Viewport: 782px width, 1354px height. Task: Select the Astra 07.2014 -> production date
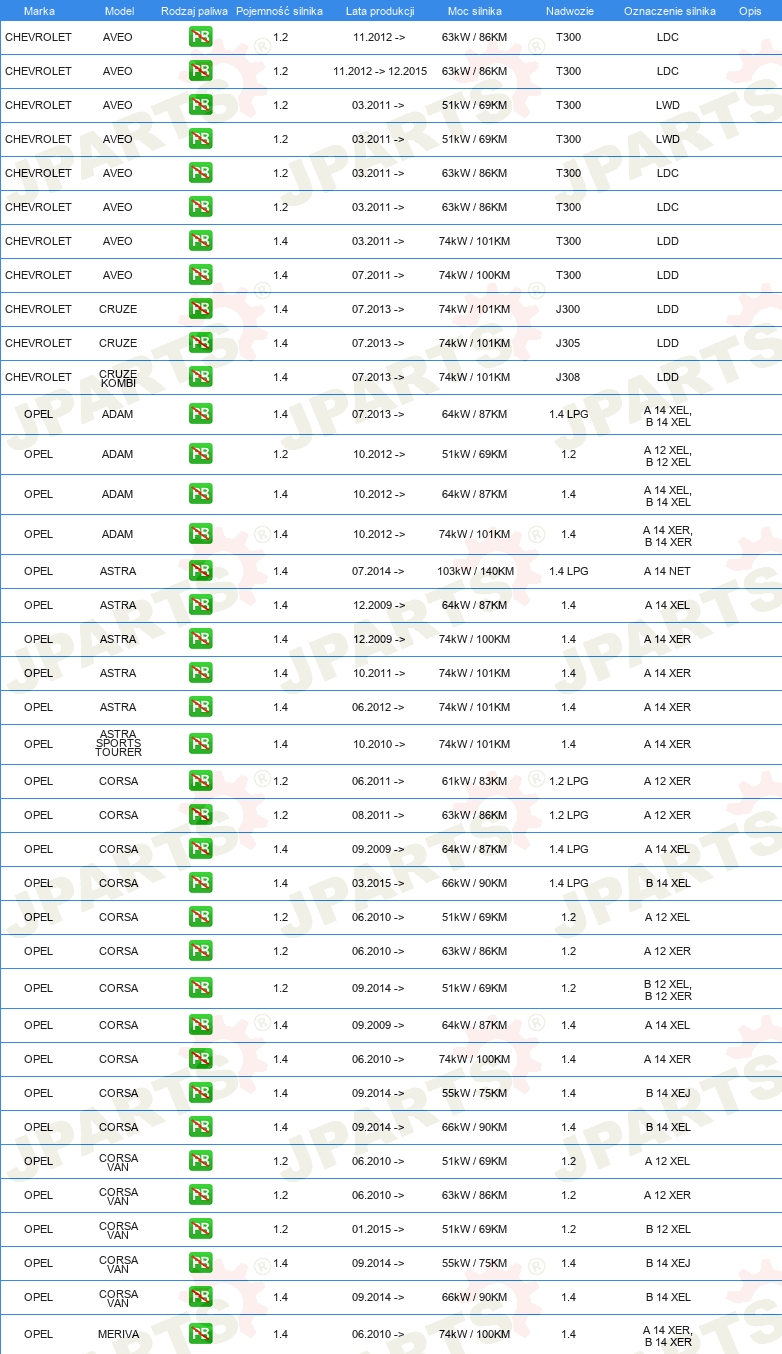click(378, 571)
